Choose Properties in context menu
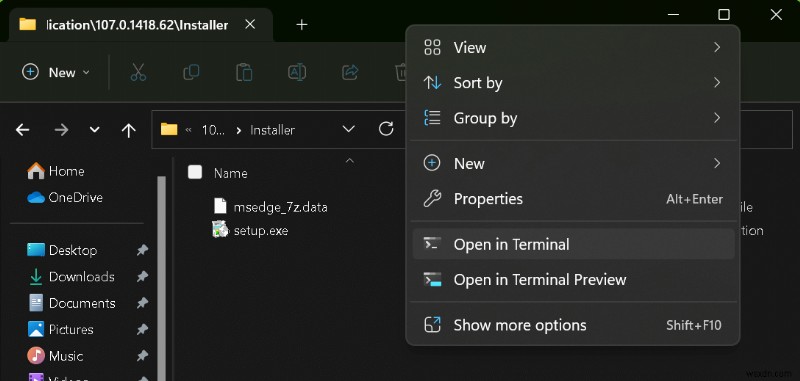 572,199
